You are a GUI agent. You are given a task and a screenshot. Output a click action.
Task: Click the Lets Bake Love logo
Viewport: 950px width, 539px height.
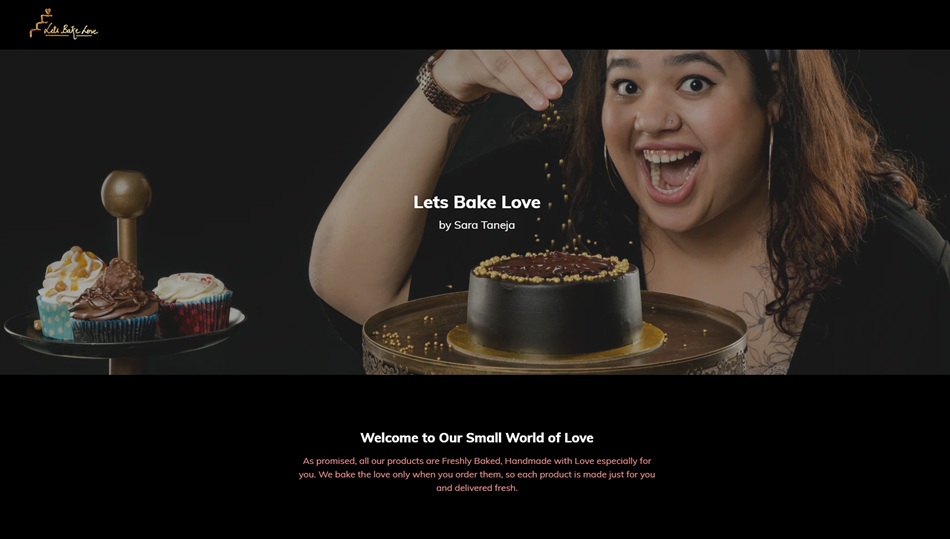click(64, 24)
